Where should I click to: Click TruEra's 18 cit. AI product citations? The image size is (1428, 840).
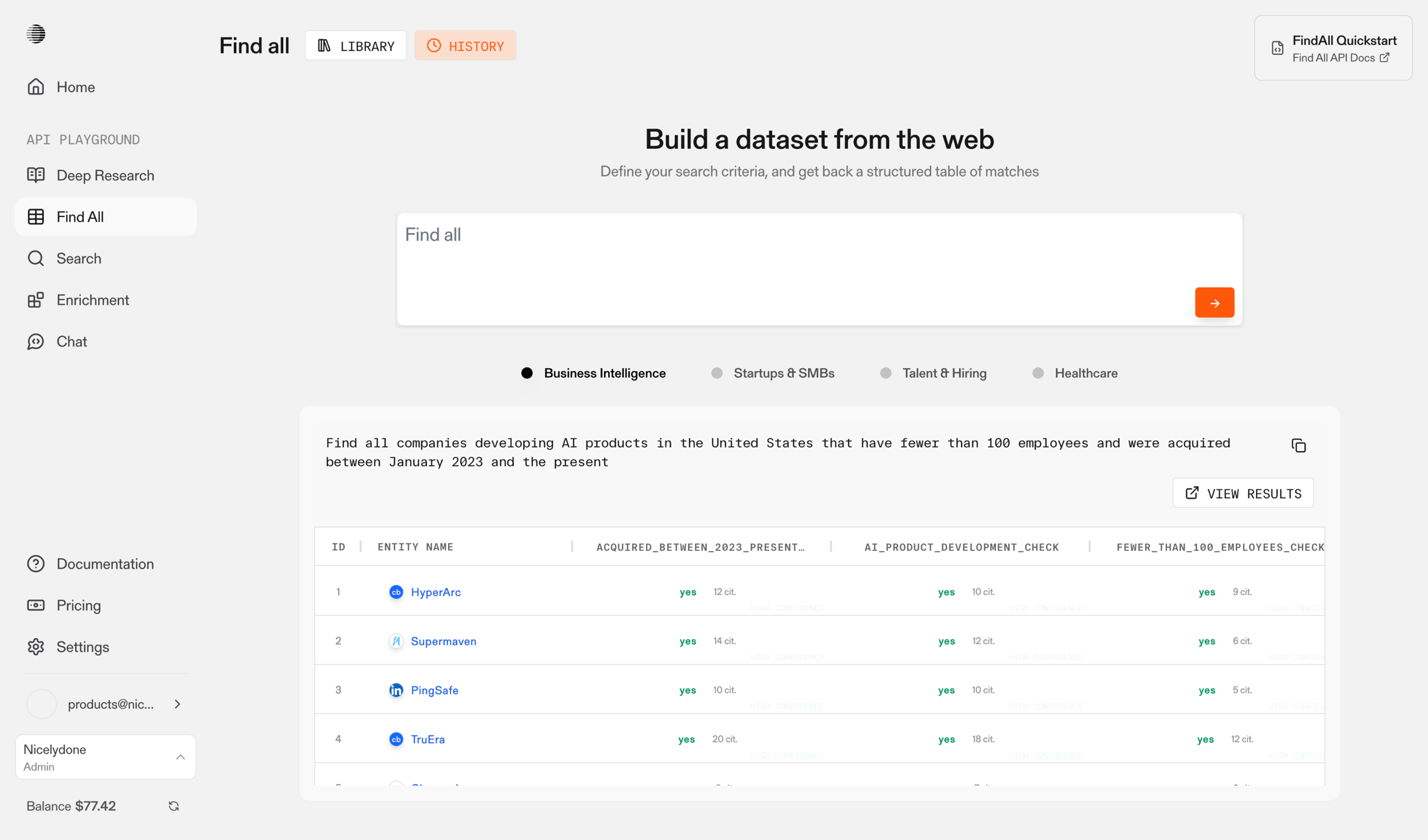(x=984, y=739)
